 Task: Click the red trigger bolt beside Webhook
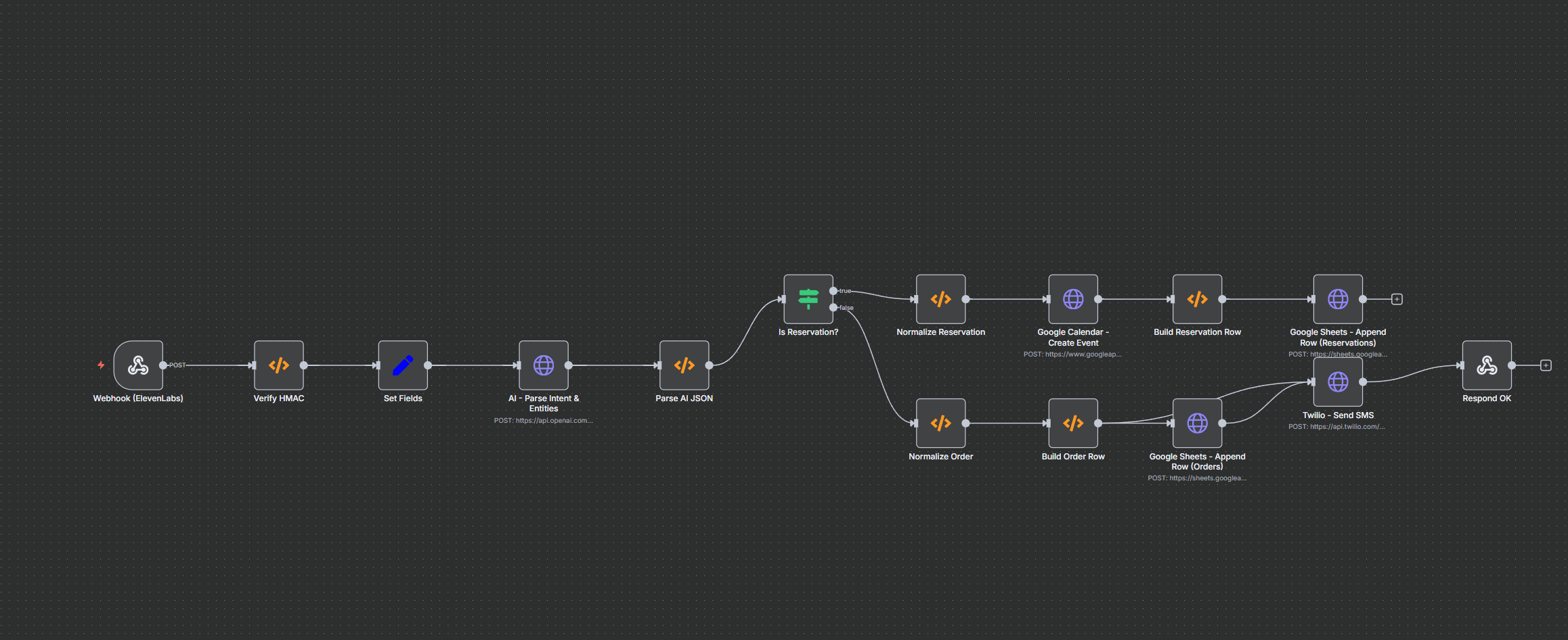pos(101,365)
